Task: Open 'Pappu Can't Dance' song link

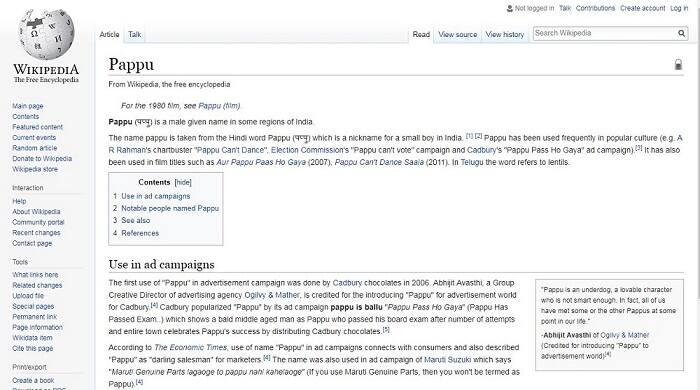Action: [x=230, y=150]
